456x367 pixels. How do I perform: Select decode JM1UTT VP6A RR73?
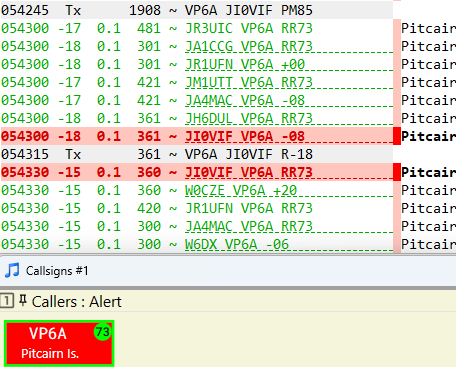coord(196,82)
